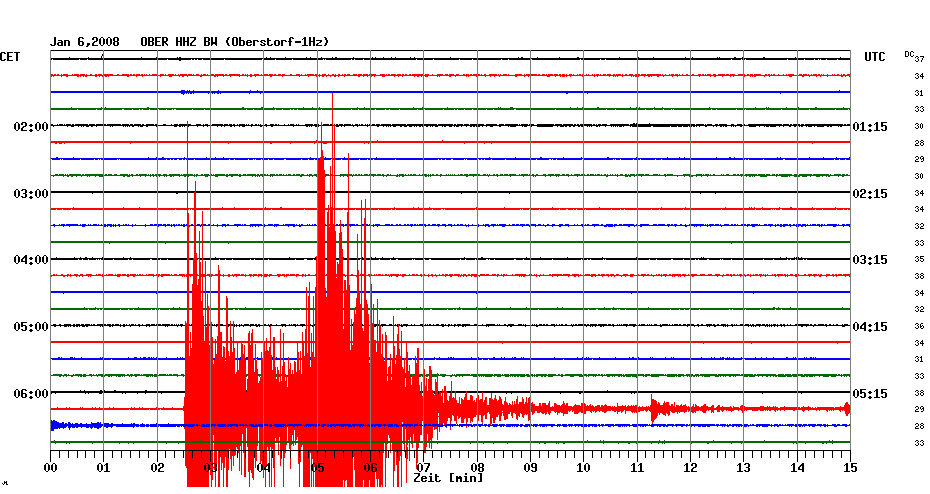This screenshot has height=494, width=930.
Task: Select the CET time label "03:00"
Action: [x=31, y=194]
